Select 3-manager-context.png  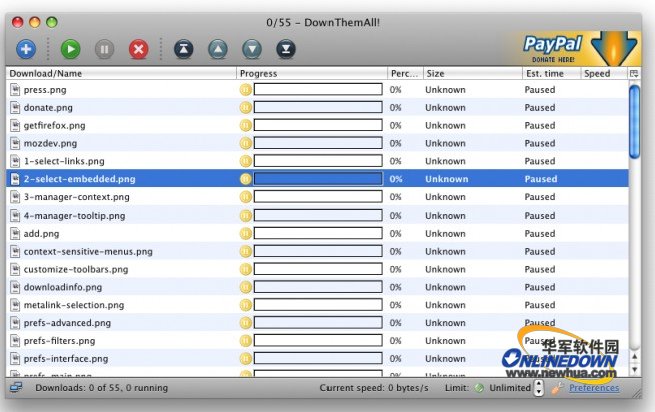click(317, 197)
